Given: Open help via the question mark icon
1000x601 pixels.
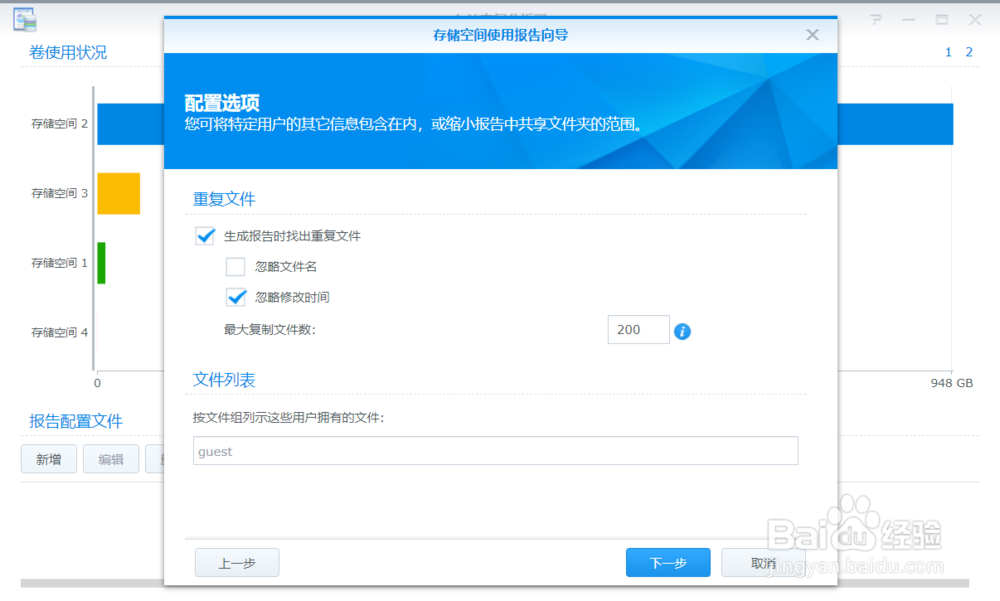Looking at the screenshot, I should point(875,18).
